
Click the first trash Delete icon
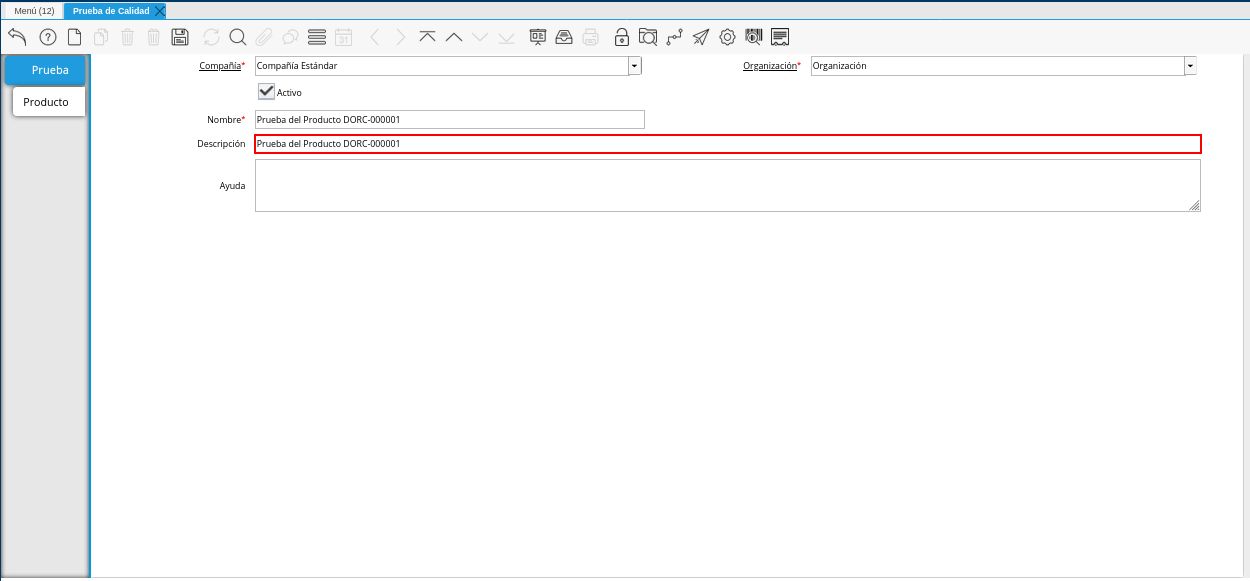(127, 37)
